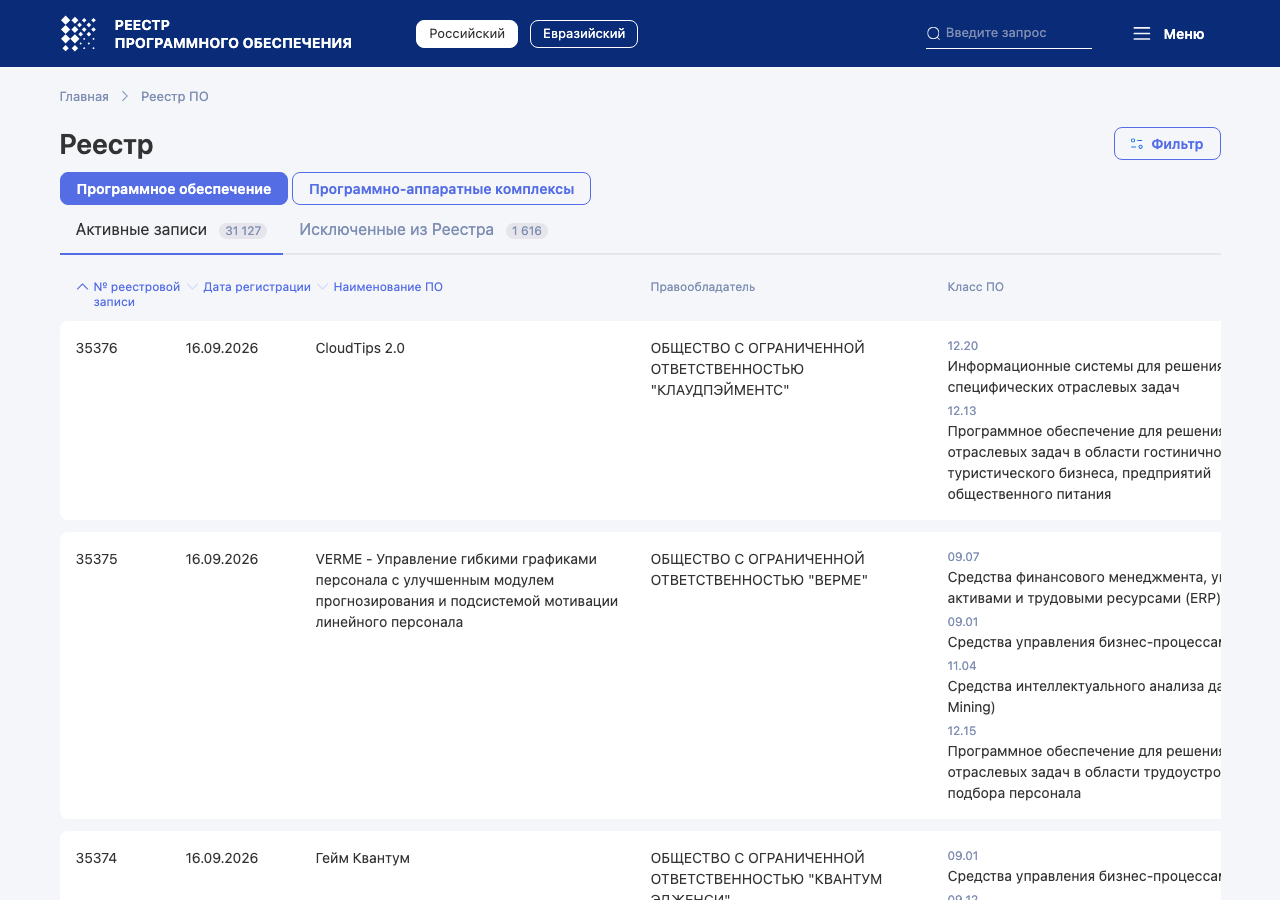1280x900 pixels.
Task: Open the CloudTips 2.0 entry
Action: 360,349
